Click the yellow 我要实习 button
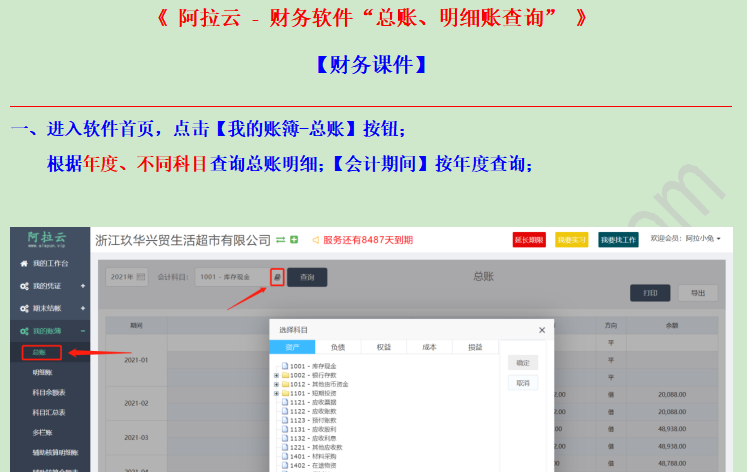747x472 pixels. click(572, 240)
